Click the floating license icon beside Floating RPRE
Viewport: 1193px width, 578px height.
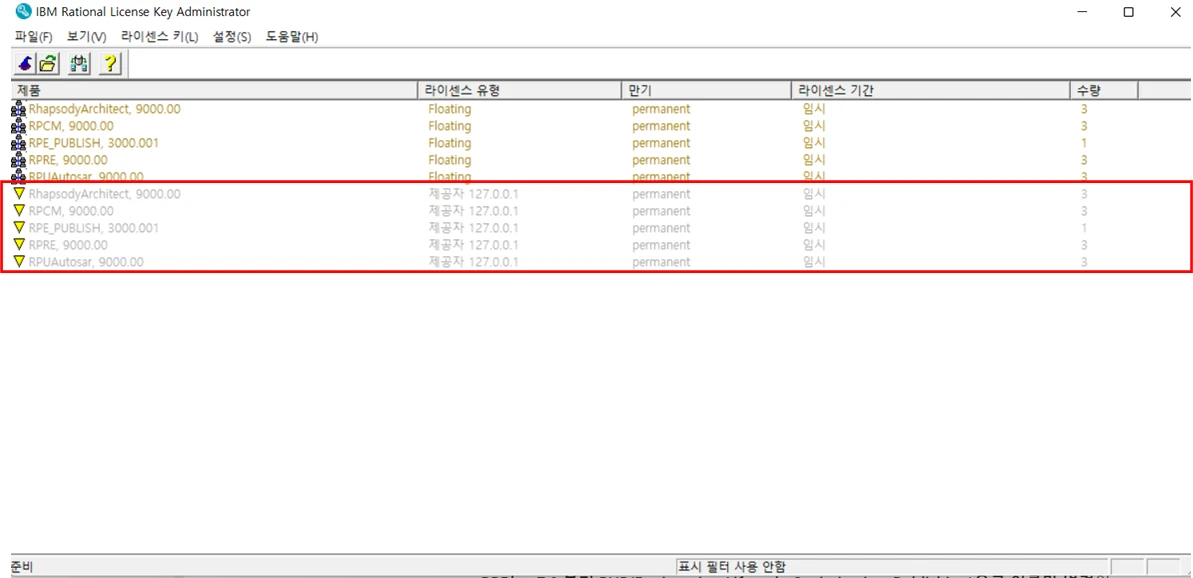pos(19,160)
